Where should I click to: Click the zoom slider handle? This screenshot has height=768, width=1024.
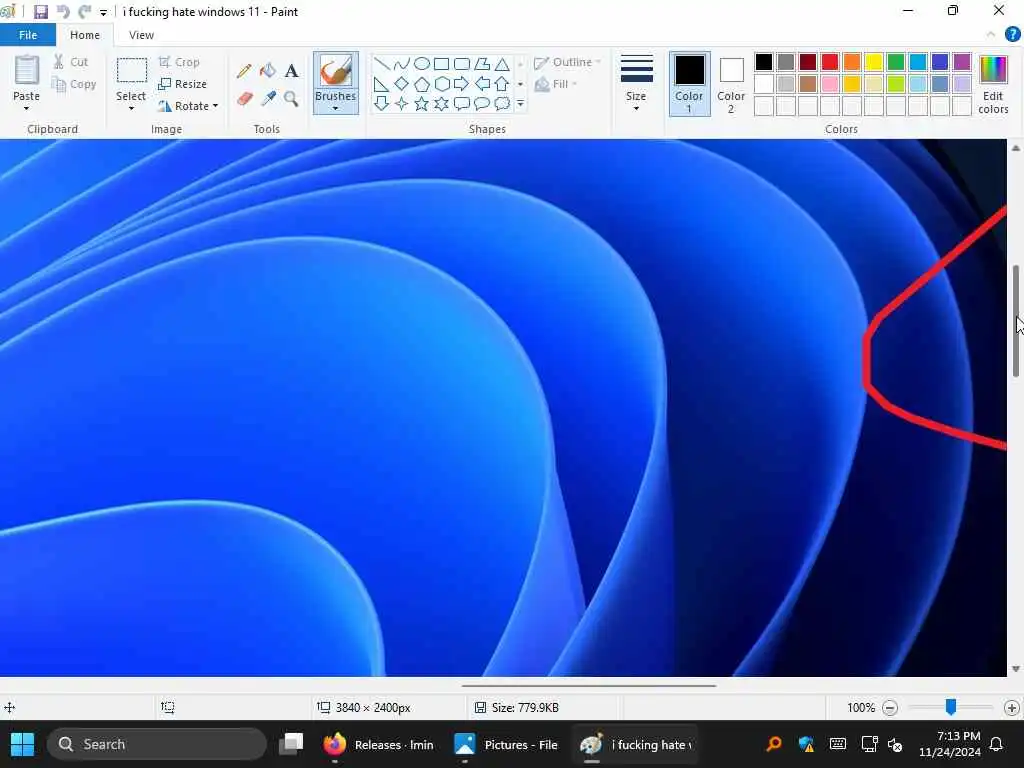coord(951,707)
